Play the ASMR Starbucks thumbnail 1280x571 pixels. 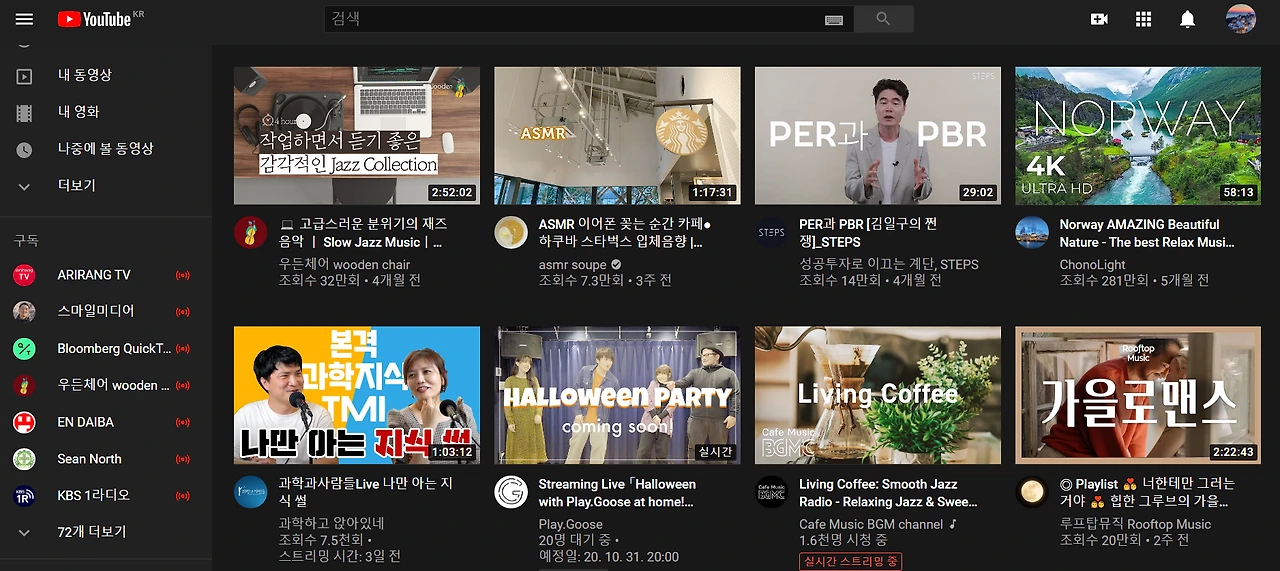(617, 136)
